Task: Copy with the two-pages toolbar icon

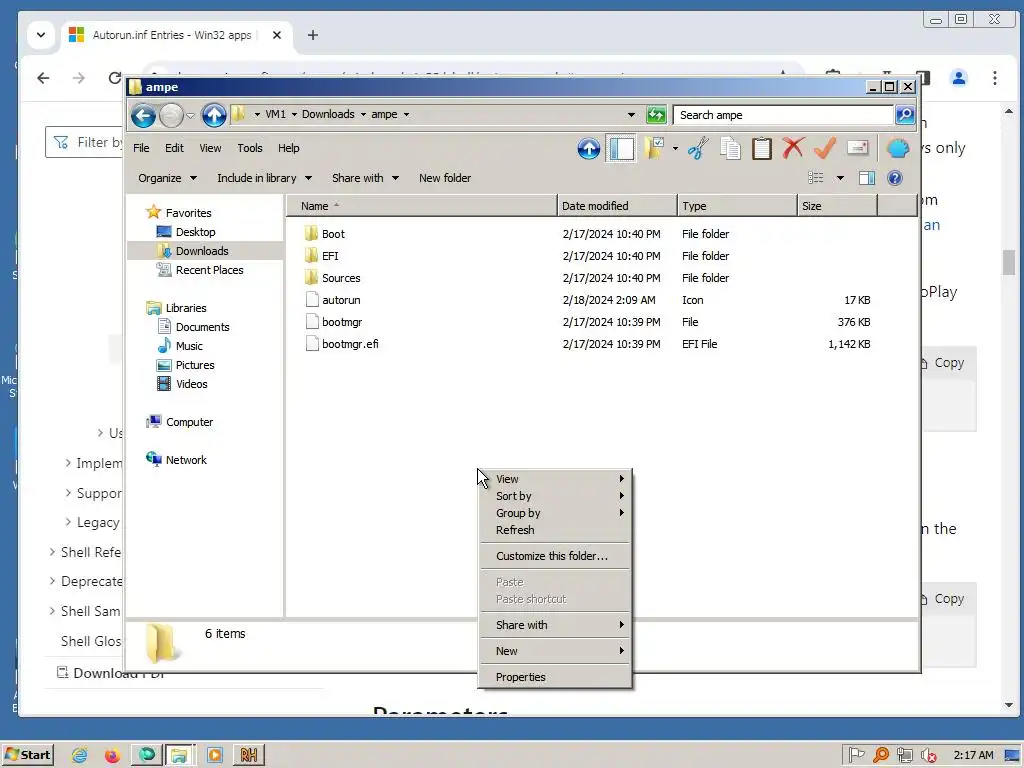Action: tap(730, 148)
